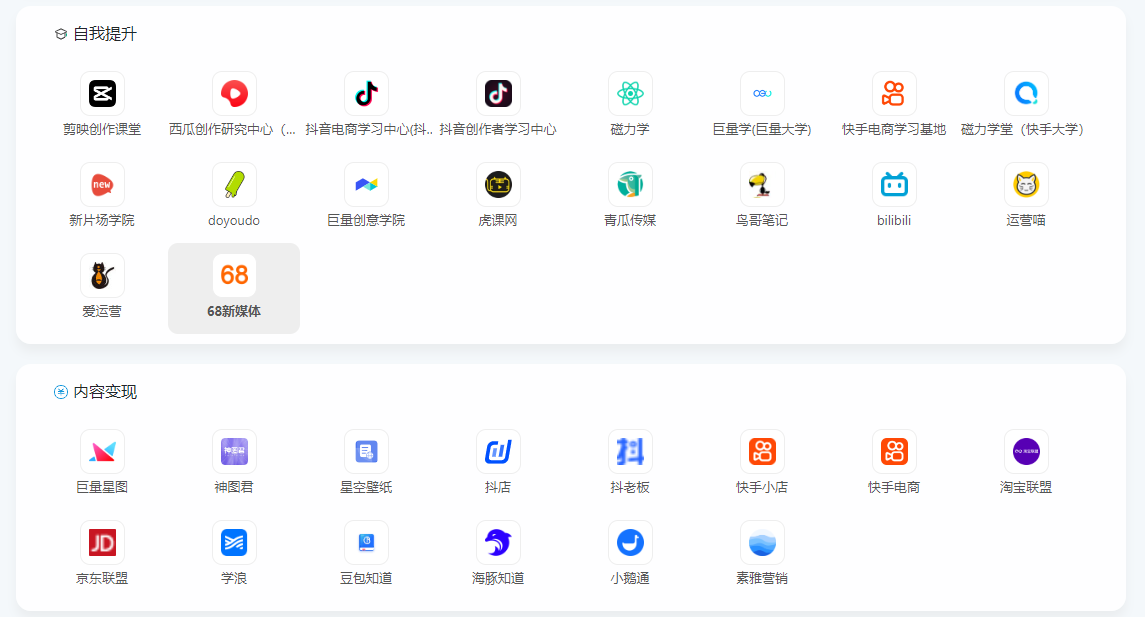Viewport: 1145px width, 617px height.
Task: Open the 学浪 icon
Action: [x=234, y=543]
